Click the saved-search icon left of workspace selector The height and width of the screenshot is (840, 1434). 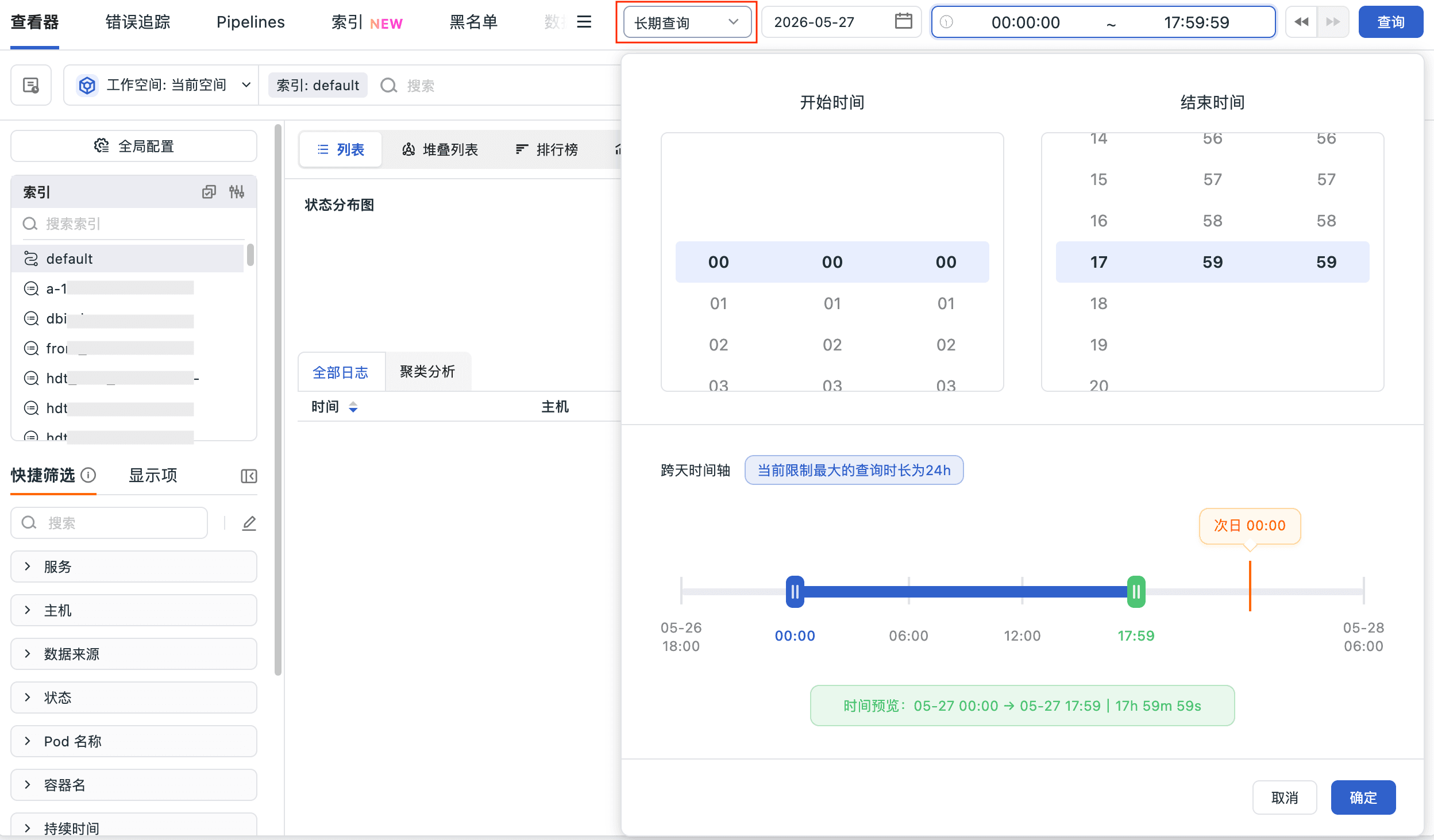pos(31,85)
